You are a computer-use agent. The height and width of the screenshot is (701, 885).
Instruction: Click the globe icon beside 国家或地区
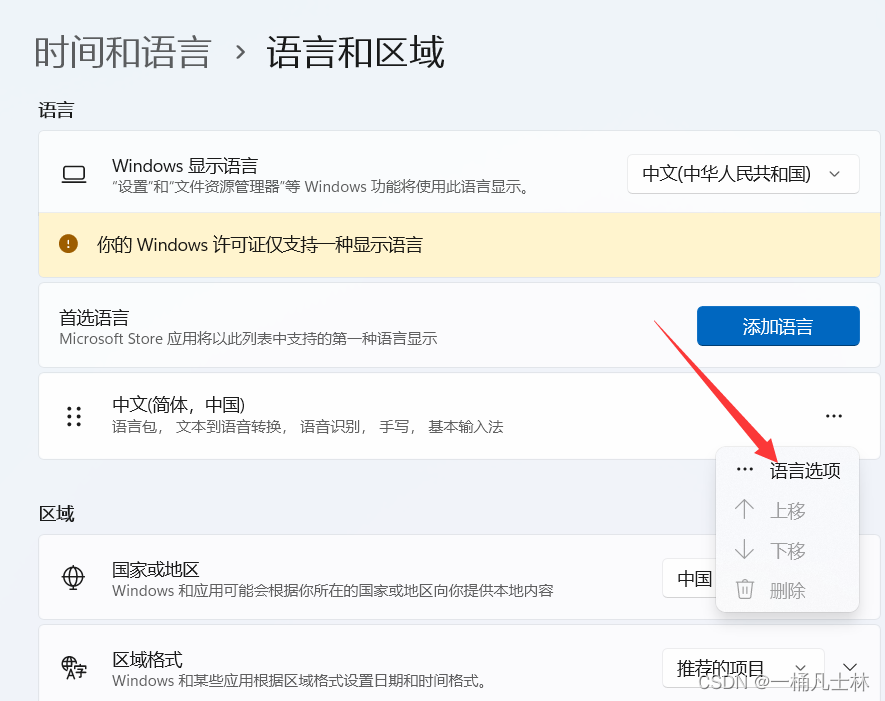(73, 577)
